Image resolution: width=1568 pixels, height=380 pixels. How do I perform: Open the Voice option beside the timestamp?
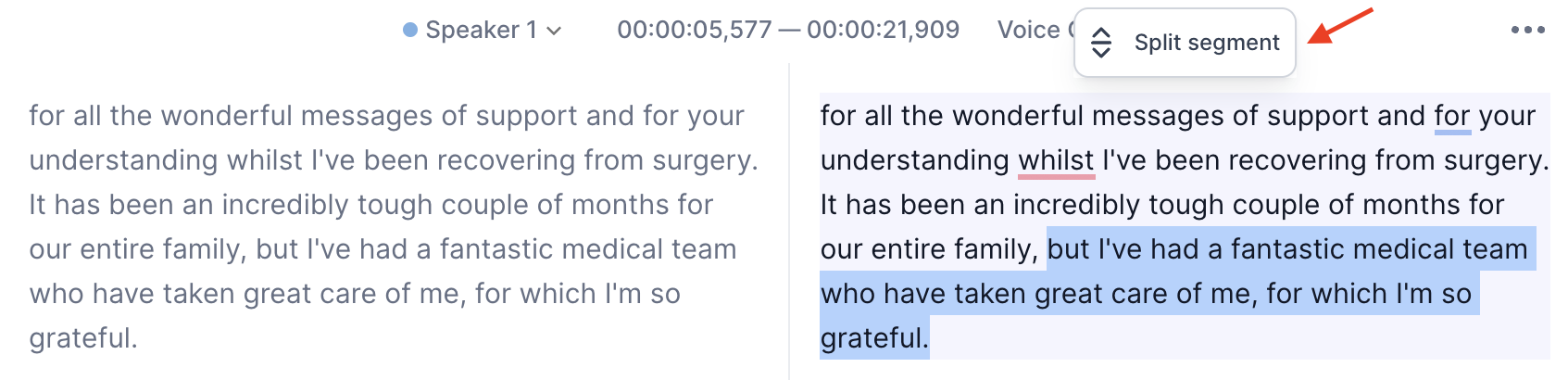1030,30
